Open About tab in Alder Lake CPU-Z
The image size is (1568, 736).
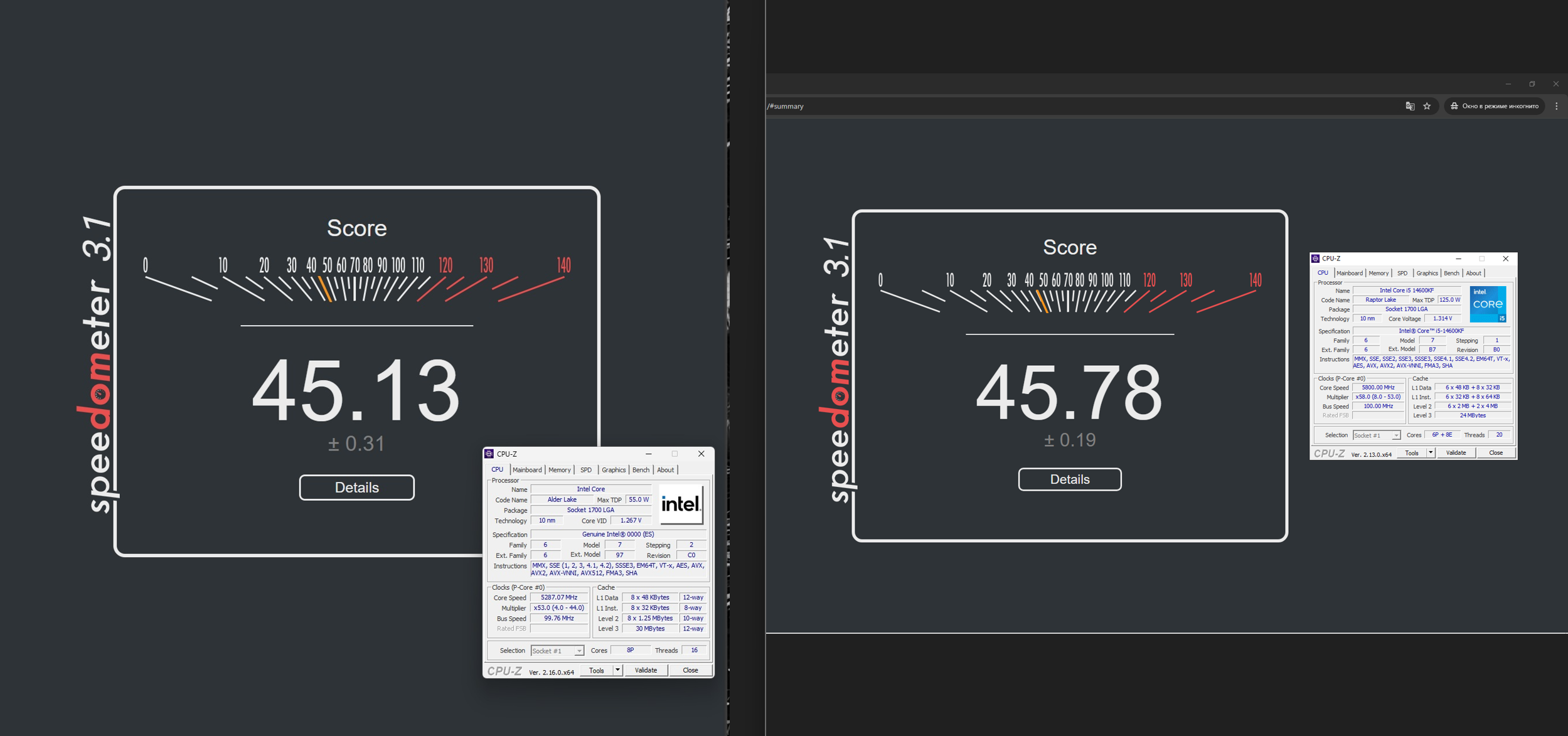tap(665, 470)
